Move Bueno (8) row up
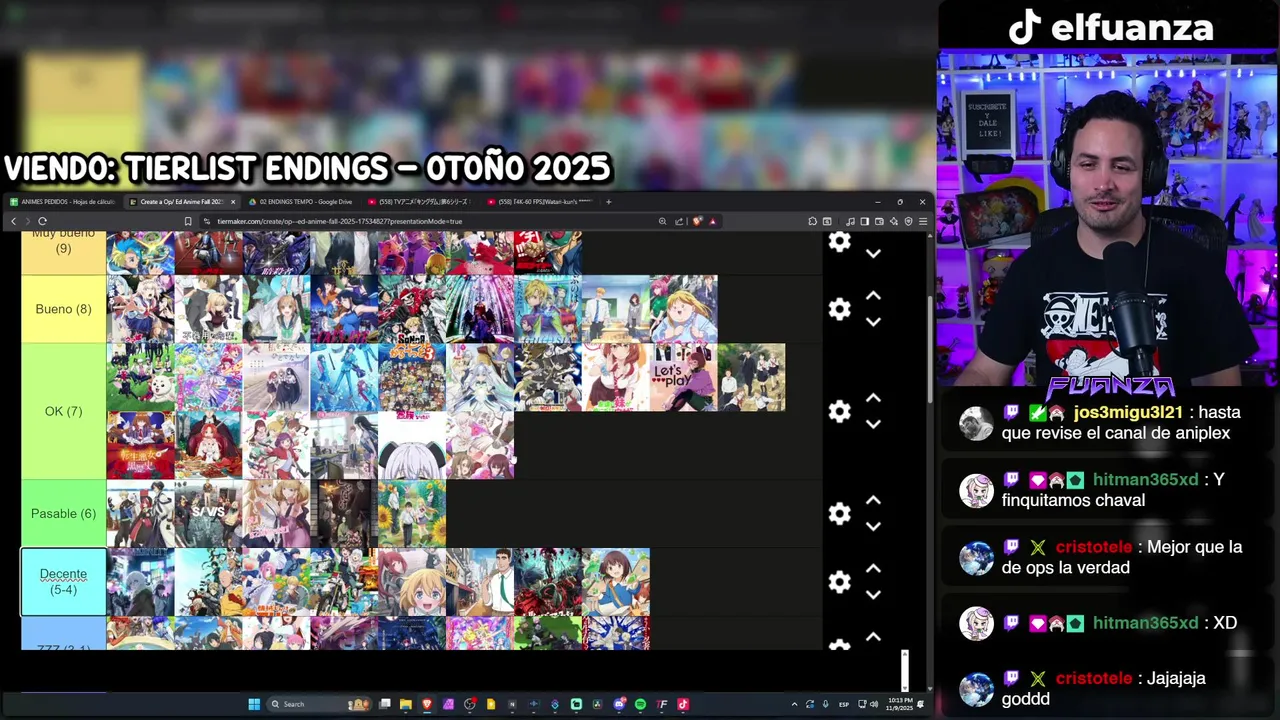1280x720 pixels. [873, 296]
